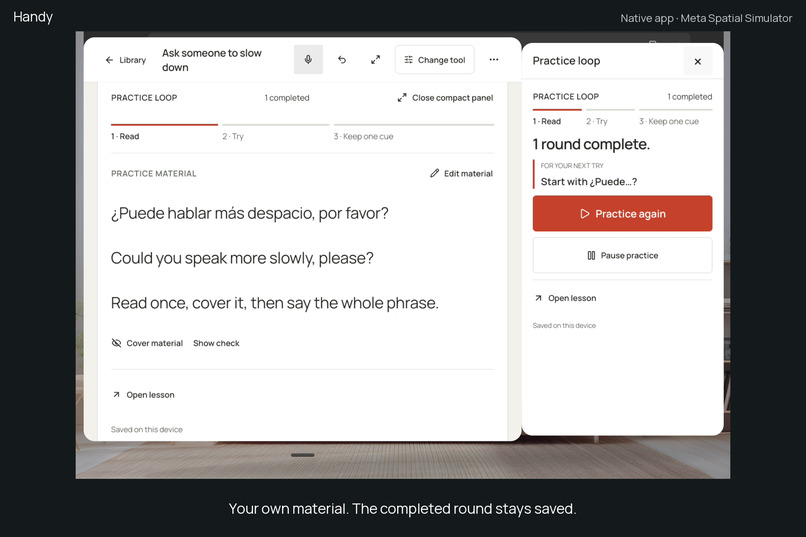Click the instruction 'Read once, cover it, then say the whole phrase.'
The image size is (806, 537).
pyautogui.click(x=275, y=303)
